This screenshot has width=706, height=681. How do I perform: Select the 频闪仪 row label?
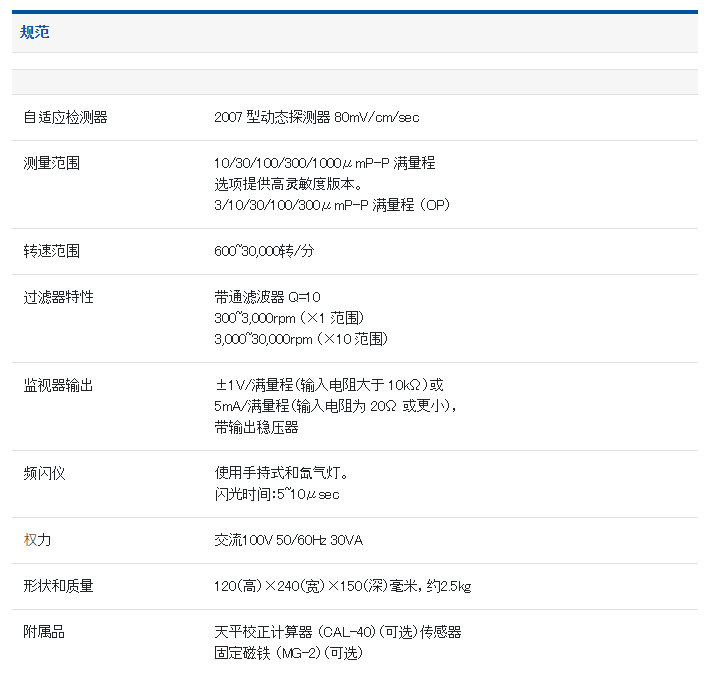coord(44,473)
